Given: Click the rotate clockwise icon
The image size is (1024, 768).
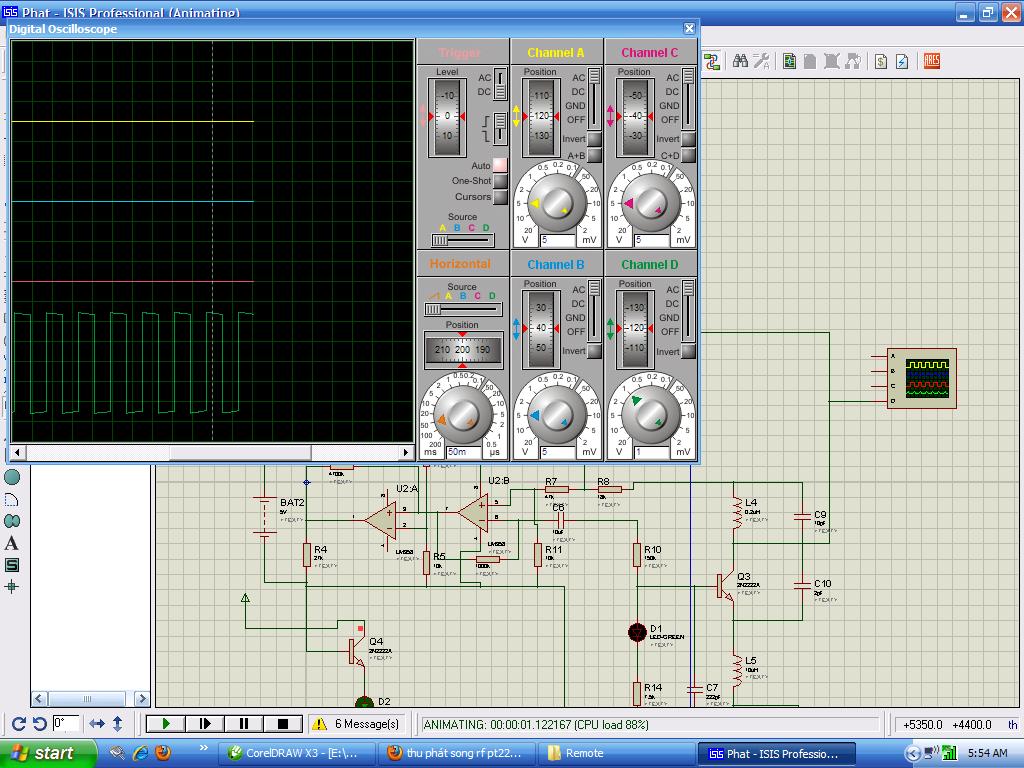Looking at the screenshot, I should [18, 723].
